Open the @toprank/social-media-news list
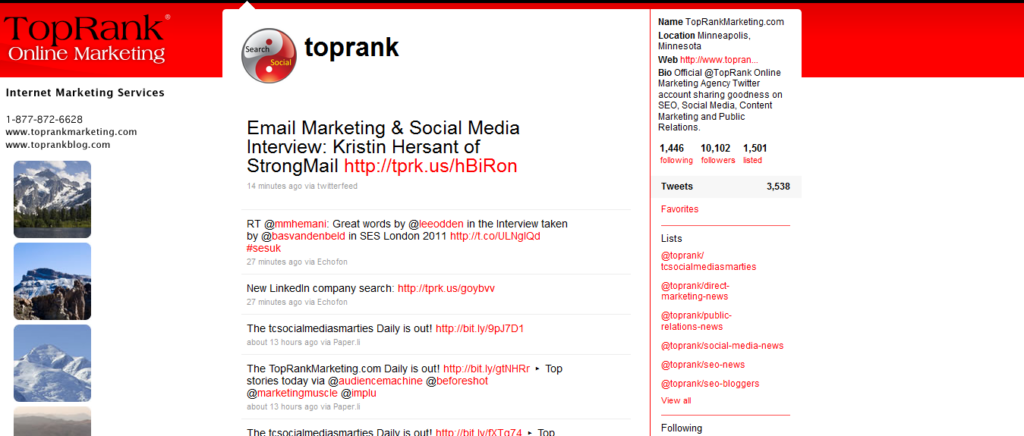Screen dimensions: 1024x436 coord(722,345)
